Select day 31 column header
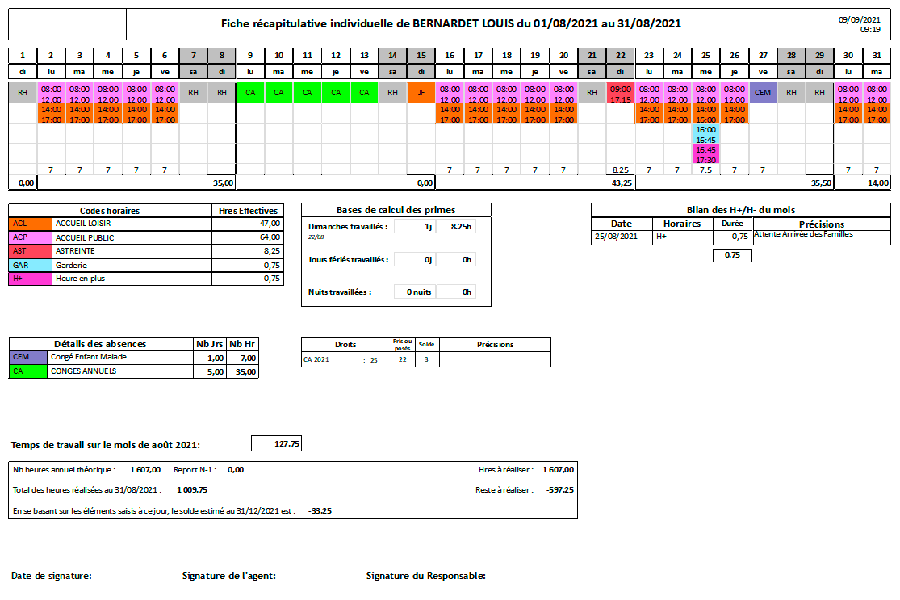This screenshot has width=900, height=600. [876, 55]
